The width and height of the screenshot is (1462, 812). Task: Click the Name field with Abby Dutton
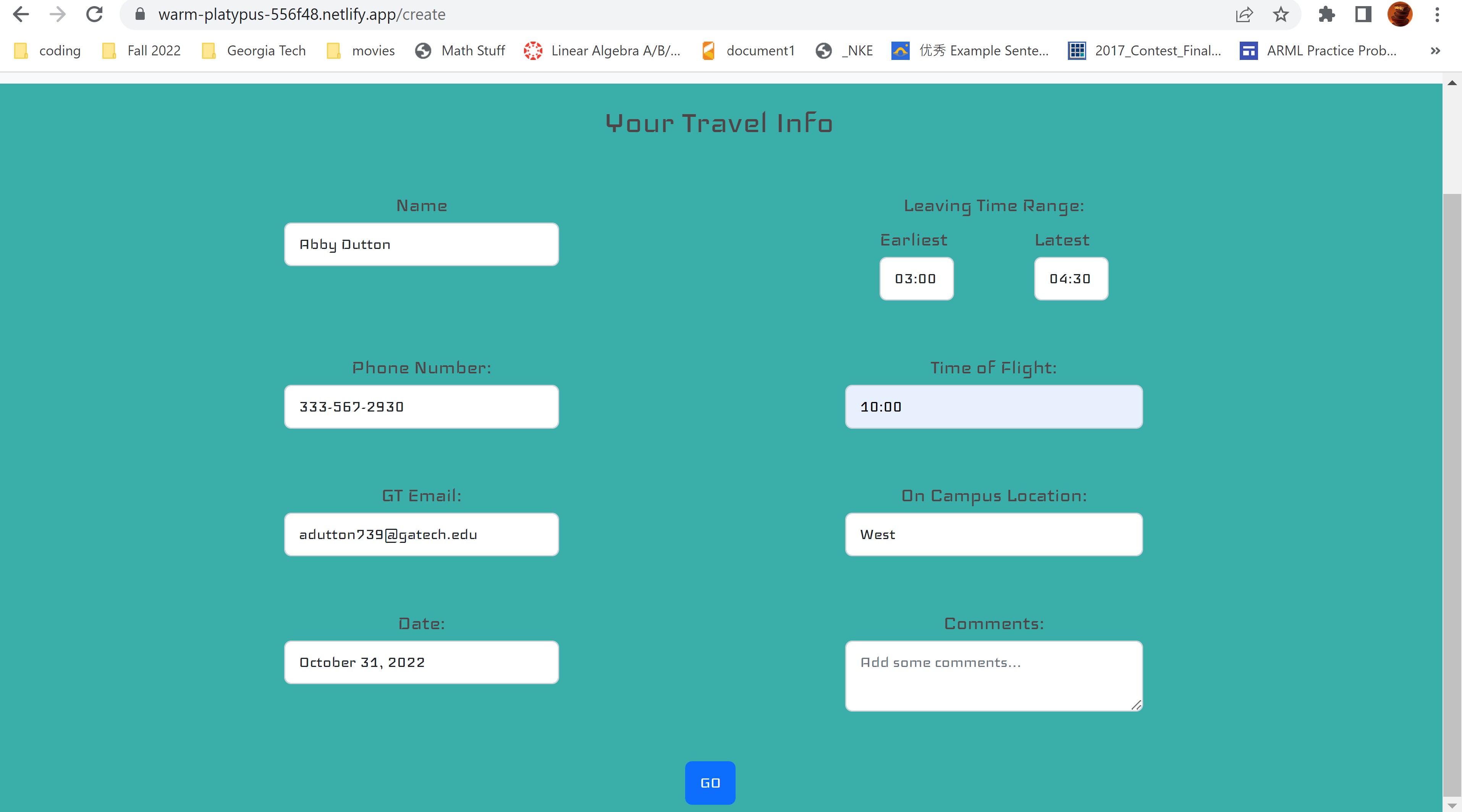[421, 245]
